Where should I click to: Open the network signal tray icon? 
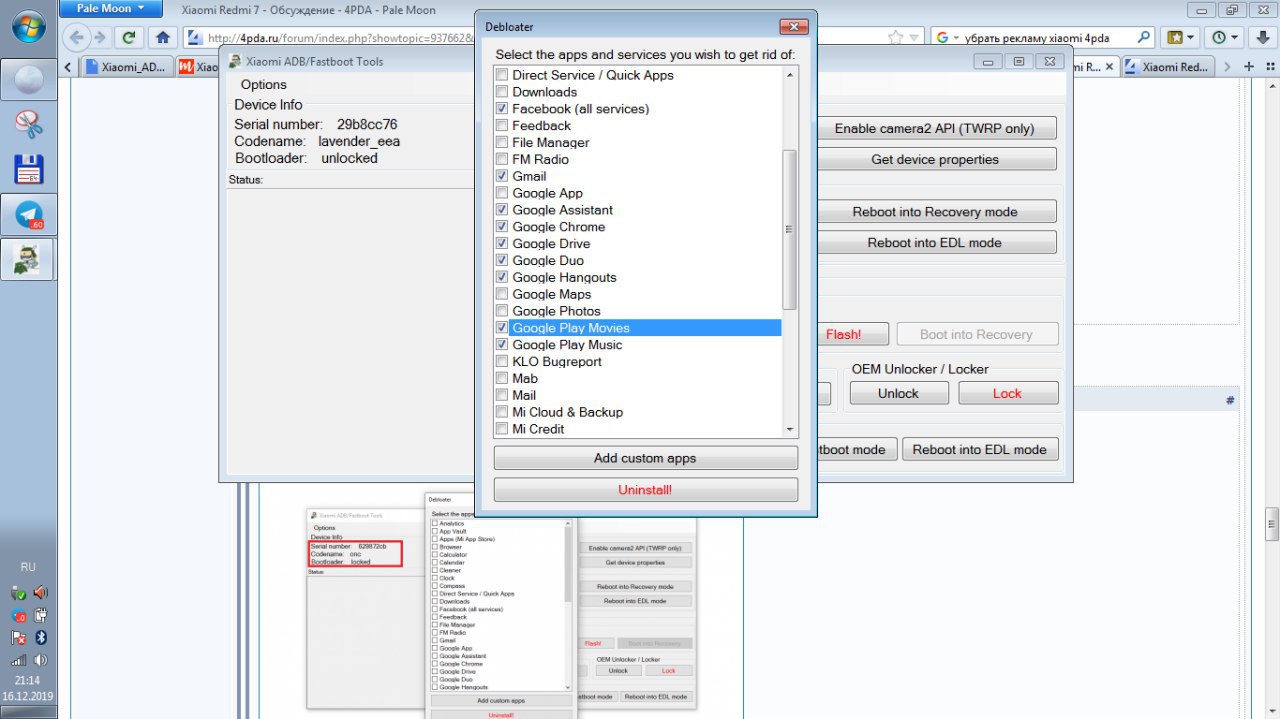[x=18, y=660]
